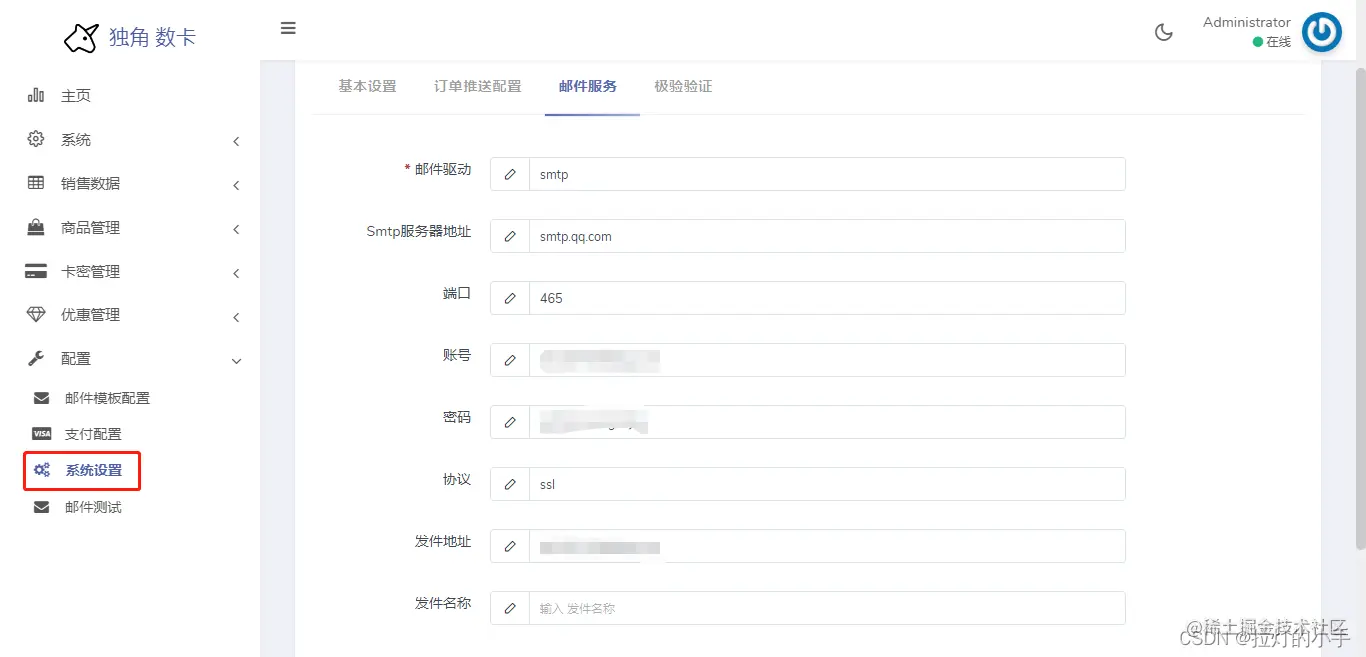
Task: Toggle dark mode with the moon icon
Action: pyautogui.click(x=1163, y=31)
